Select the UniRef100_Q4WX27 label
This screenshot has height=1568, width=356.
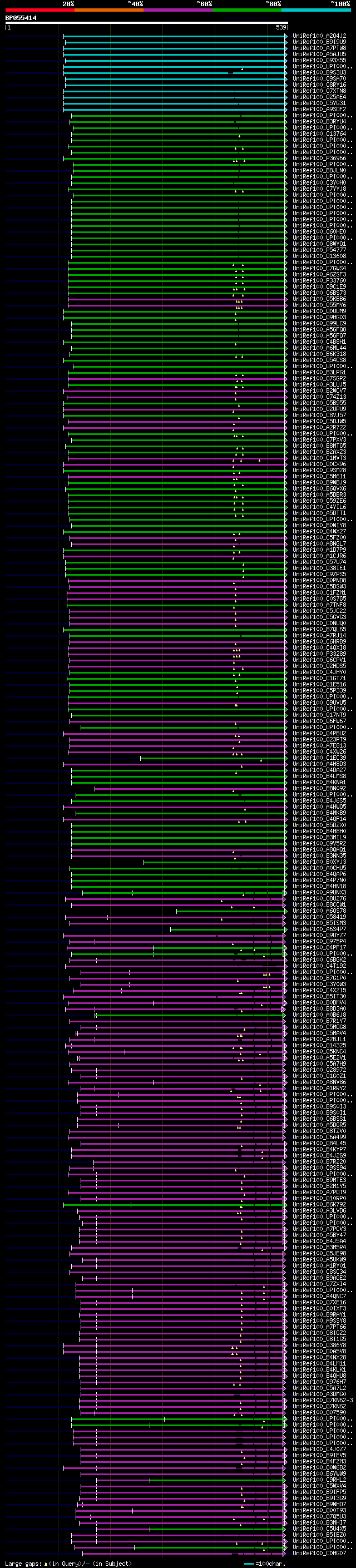coord(319,531)
